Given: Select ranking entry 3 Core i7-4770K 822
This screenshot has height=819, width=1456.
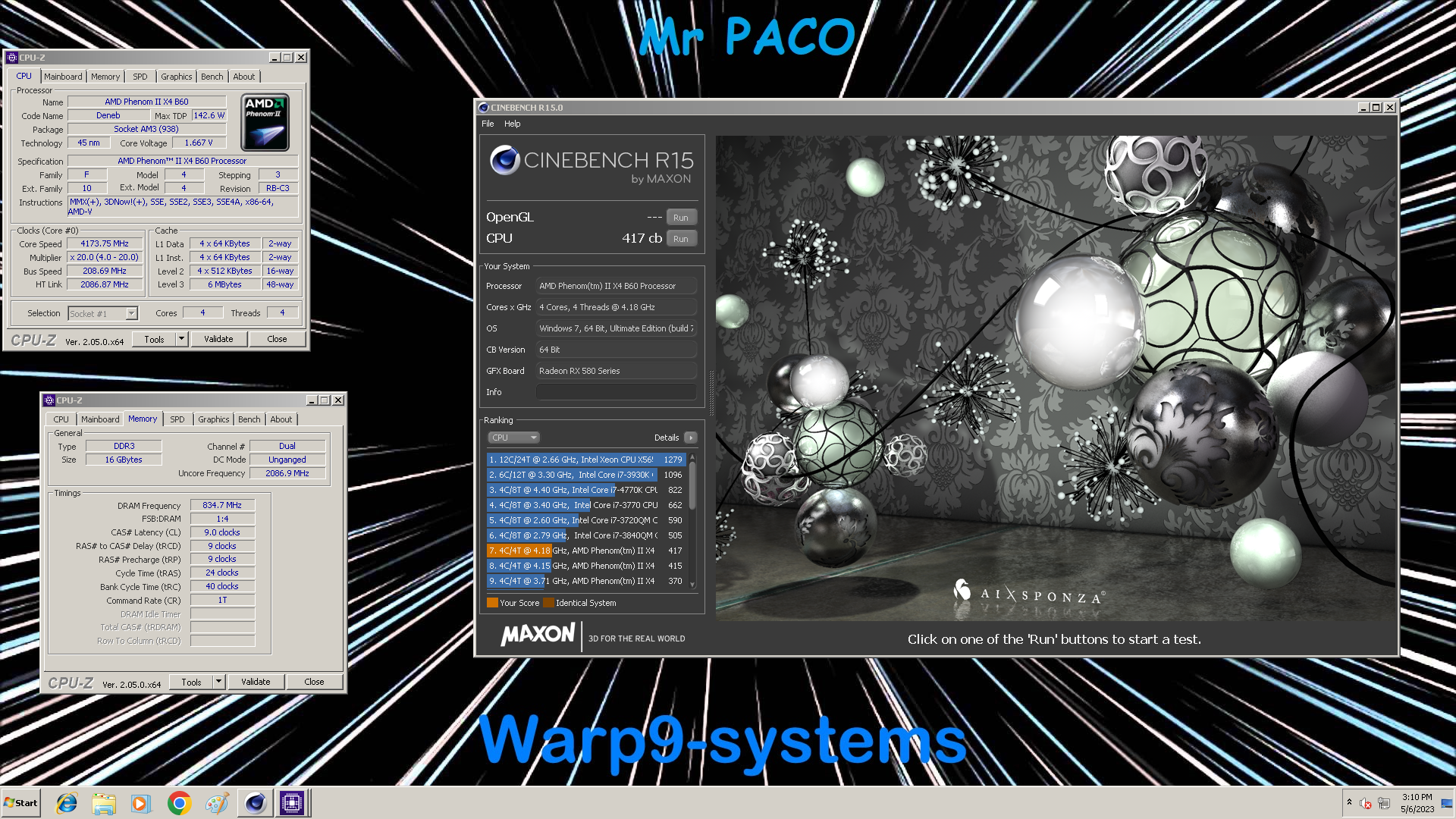Looking at the screenshot, I should tap(586, 490).
